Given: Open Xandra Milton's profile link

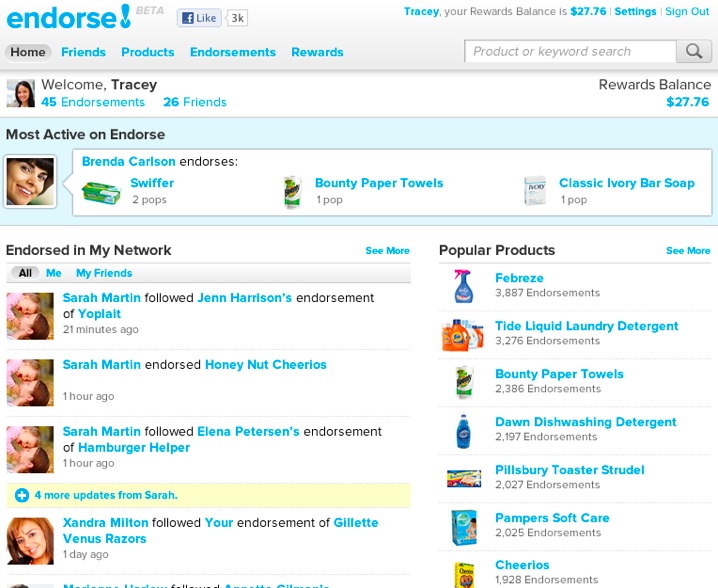Looking at the screenshot, I should (105, 523).
